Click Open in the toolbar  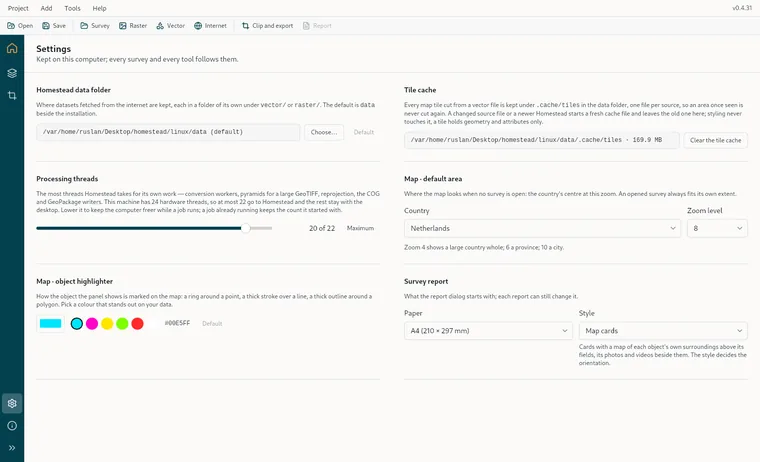tap(20, 26)
